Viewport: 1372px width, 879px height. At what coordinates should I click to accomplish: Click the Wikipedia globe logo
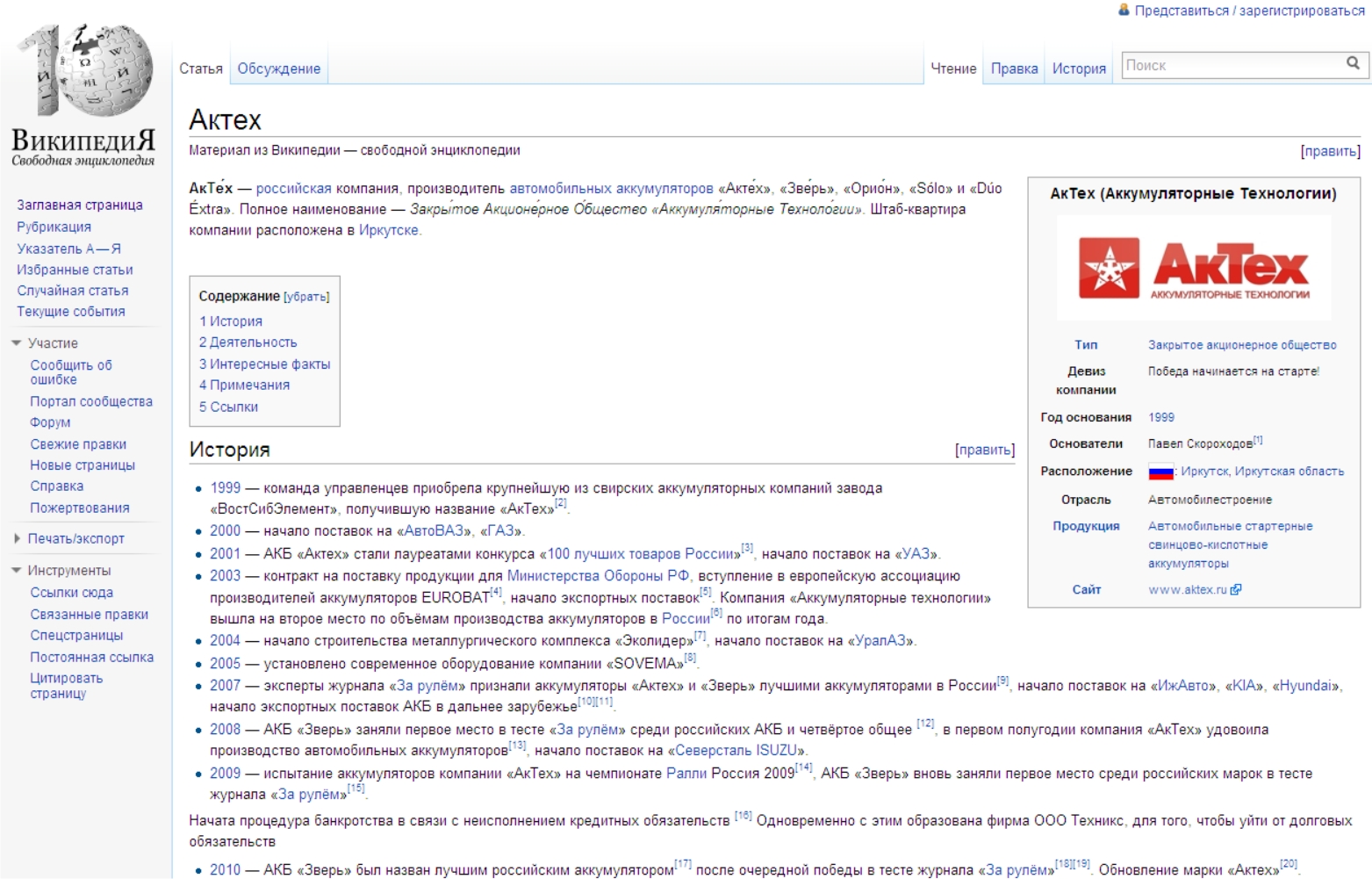(84, 70)
